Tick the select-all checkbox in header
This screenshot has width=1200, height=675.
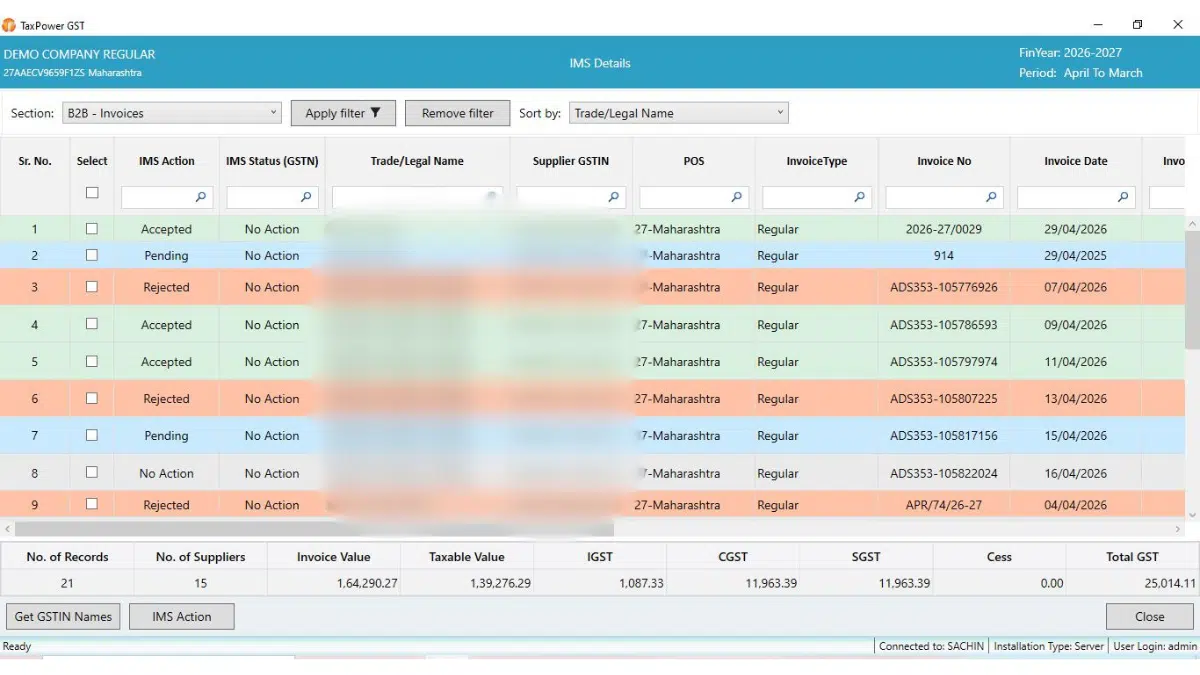92,193
